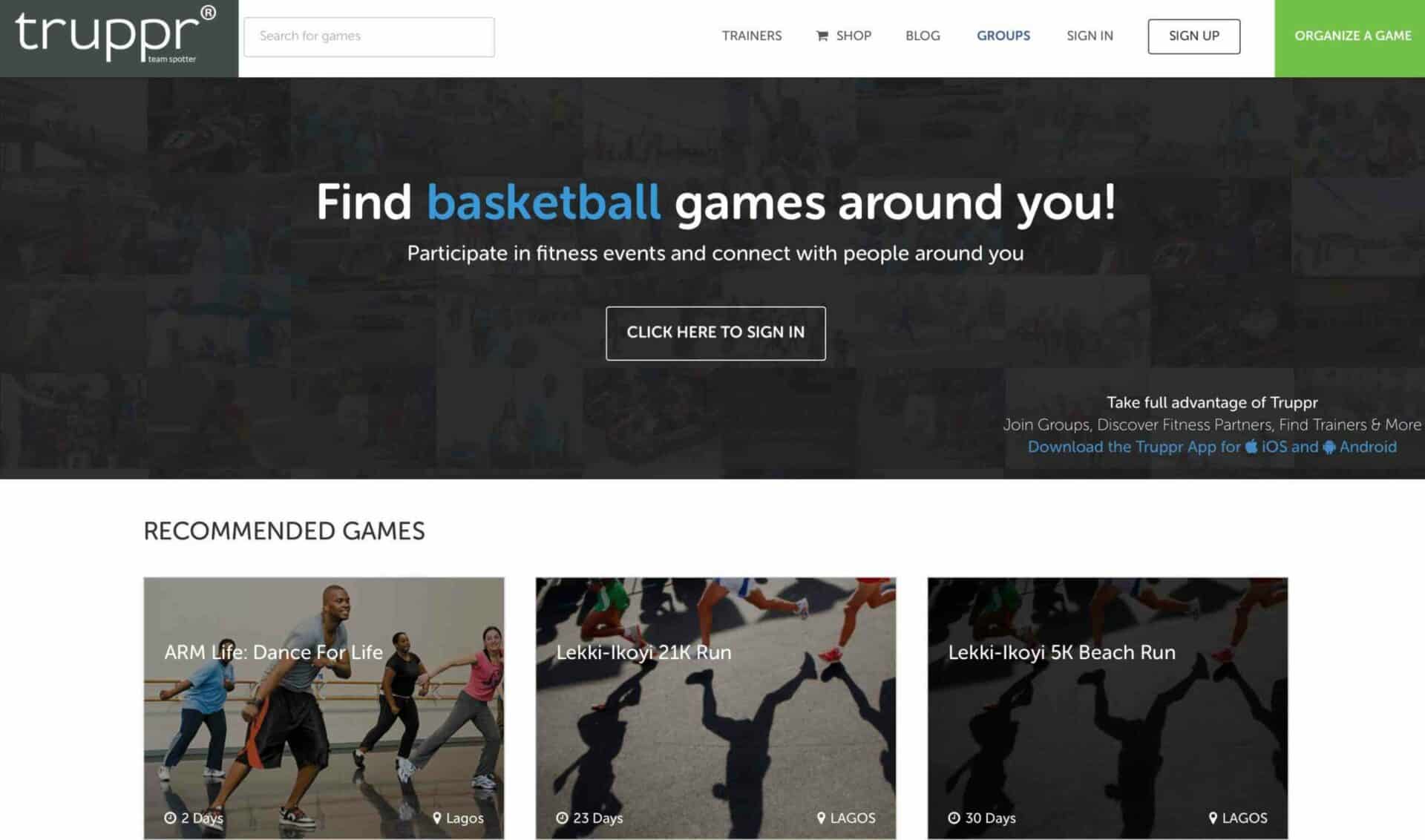Open the GROUPS navigation link
This screenshot has width=1425, height=840.
1003,36
